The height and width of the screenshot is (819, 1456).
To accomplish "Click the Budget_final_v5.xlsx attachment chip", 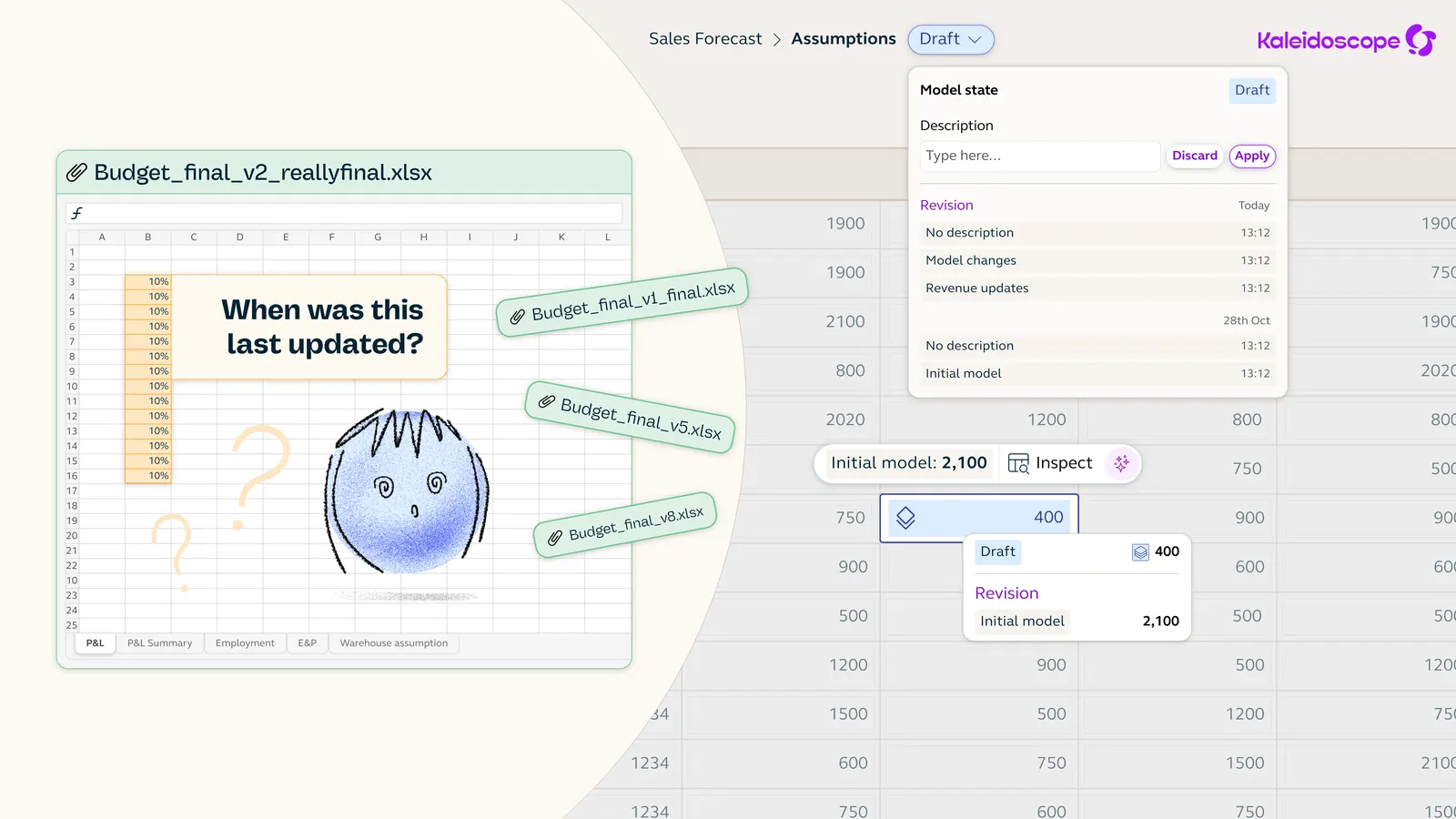I will click(631, 418).
